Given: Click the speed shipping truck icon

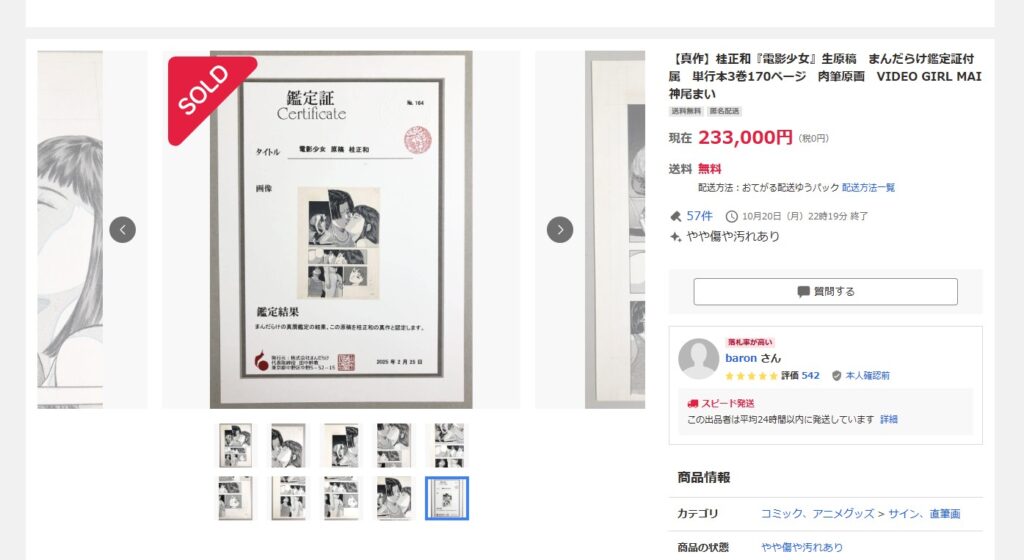Looking at the screenshot, I should tap(693, 403).
